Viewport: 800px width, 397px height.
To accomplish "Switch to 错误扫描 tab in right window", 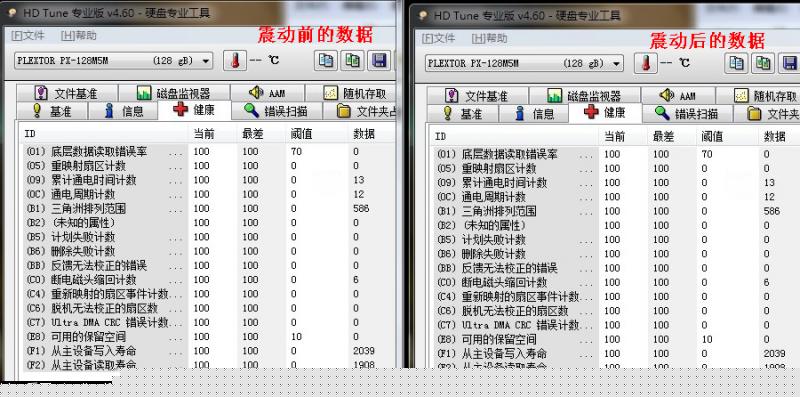I will coord(687,114).
